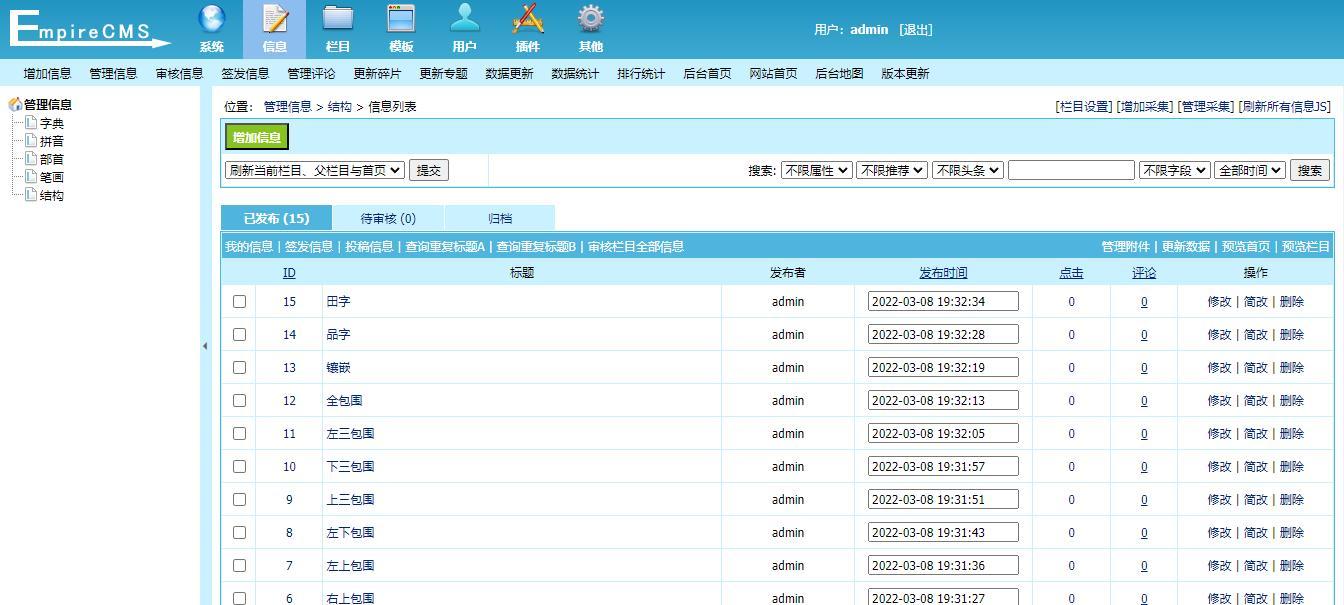Check the checkbox for row 左下包围
Screen dimensions: 1344x605
tap(239, 532)
